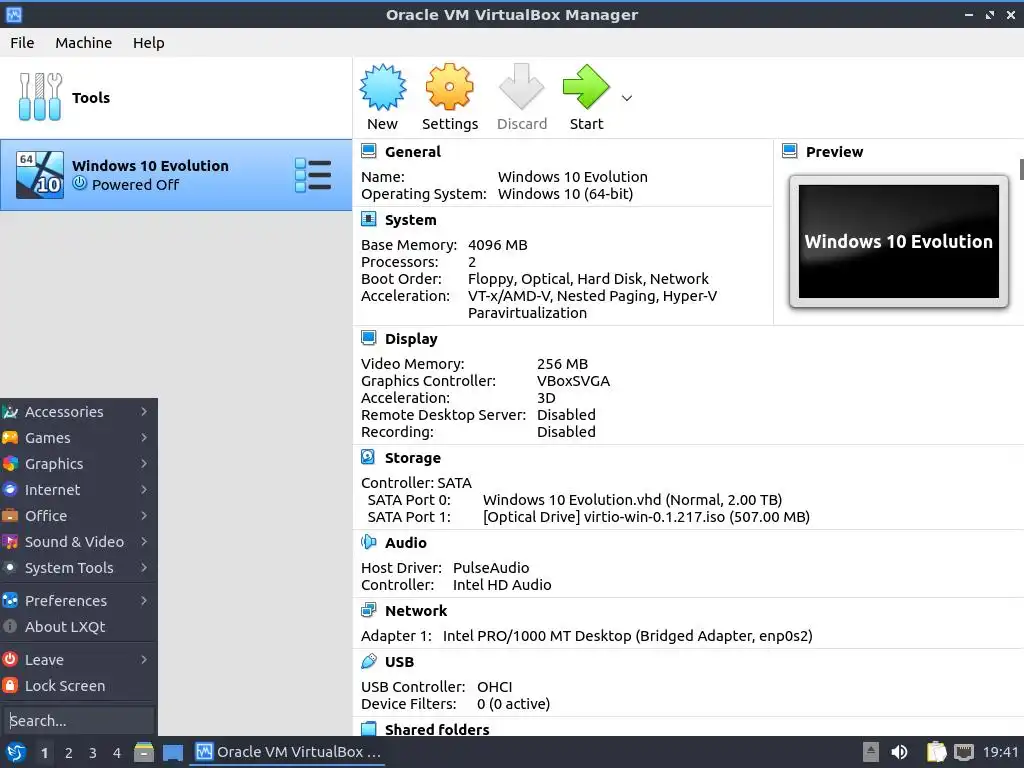Expand the Accessories submenu

pyautogui.click(x=78, y=411)
